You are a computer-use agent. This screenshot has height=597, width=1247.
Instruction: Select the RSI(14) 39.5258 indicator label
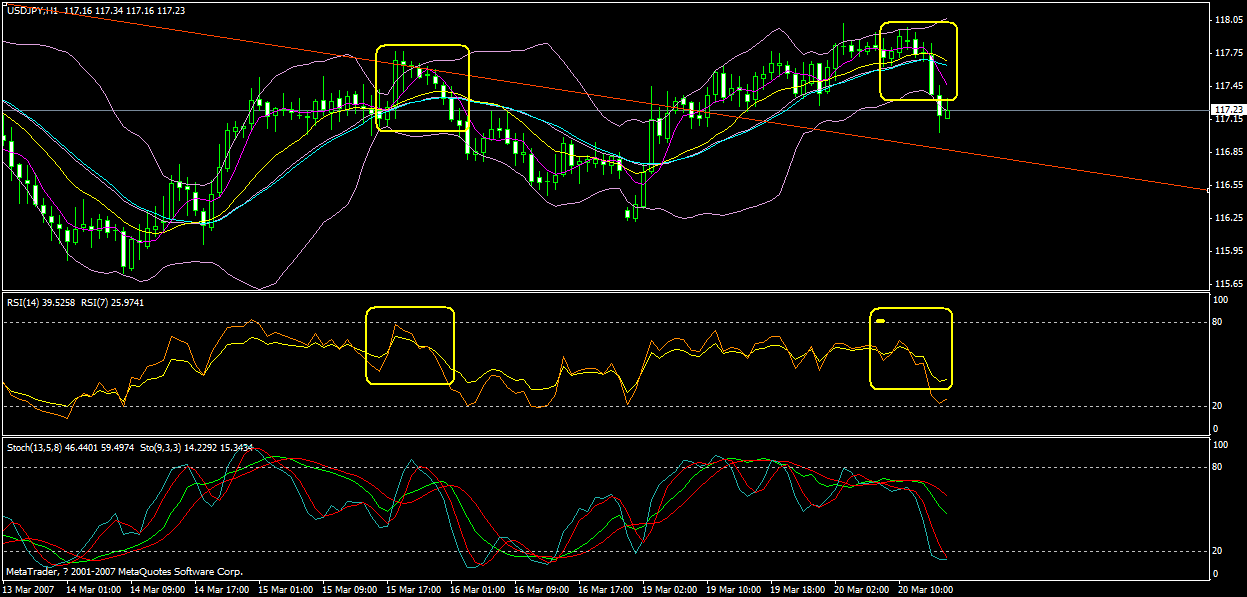tap(40, 301)
